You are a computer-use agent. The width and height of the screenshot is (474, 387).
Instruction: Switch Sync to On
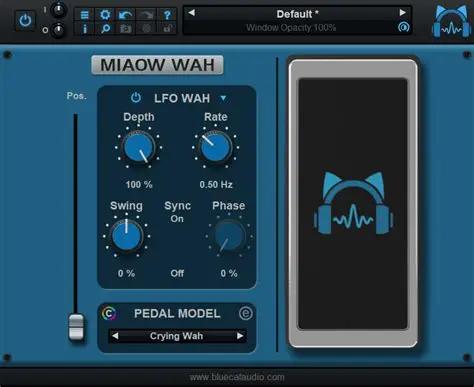coord(177,219)
